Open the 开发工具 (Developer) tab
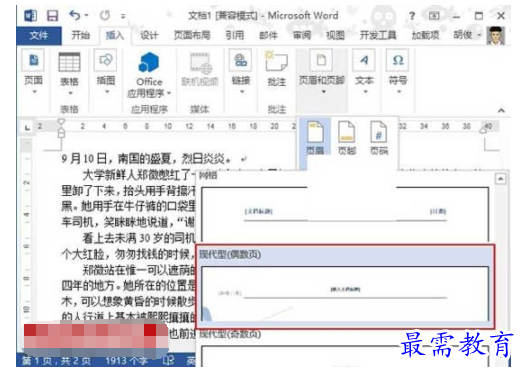This screenshot has height=376, width=522. [378, 35]
